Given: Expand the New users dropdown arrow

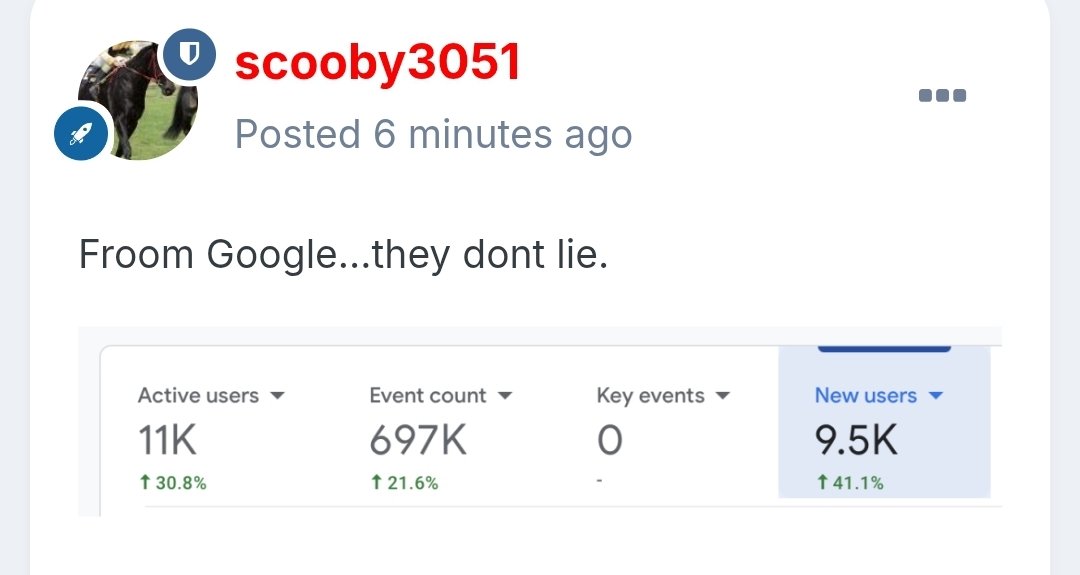Looking at the screenshot, I should coord(935,395).
